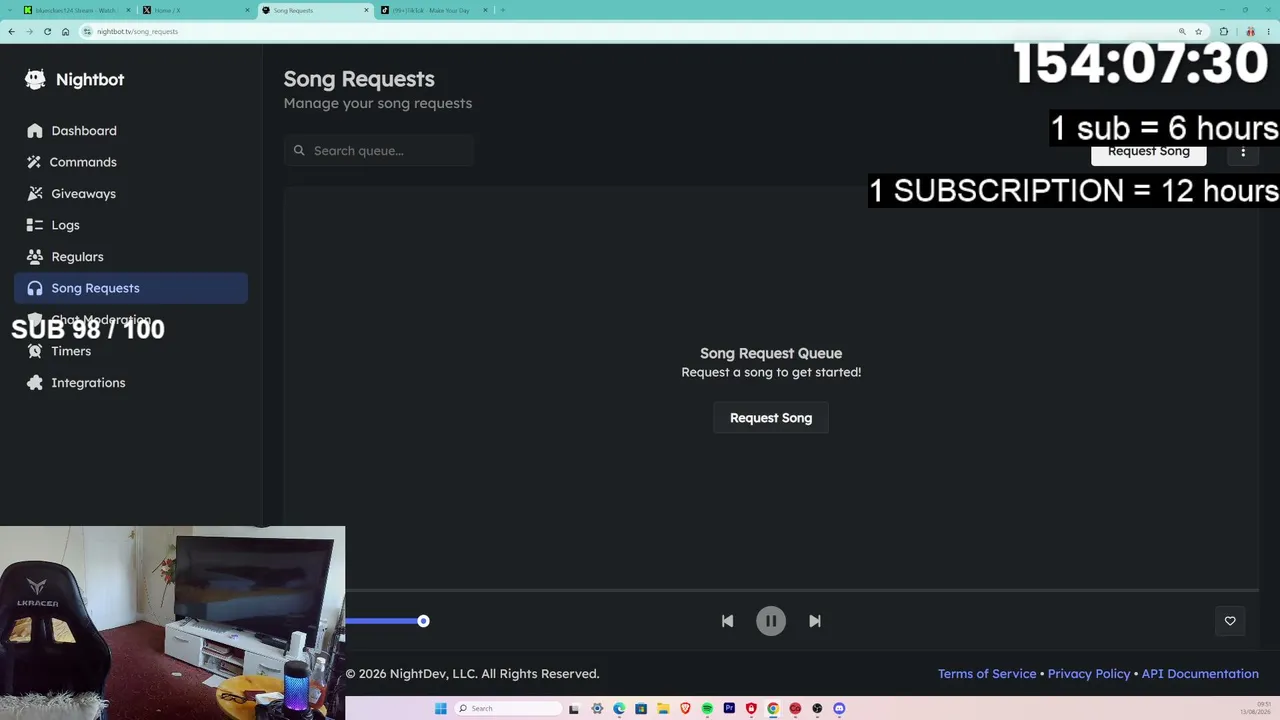Viewport: 1280px width, 720px height.
Task: Open a new browser tab
Action: coord(503,10)
